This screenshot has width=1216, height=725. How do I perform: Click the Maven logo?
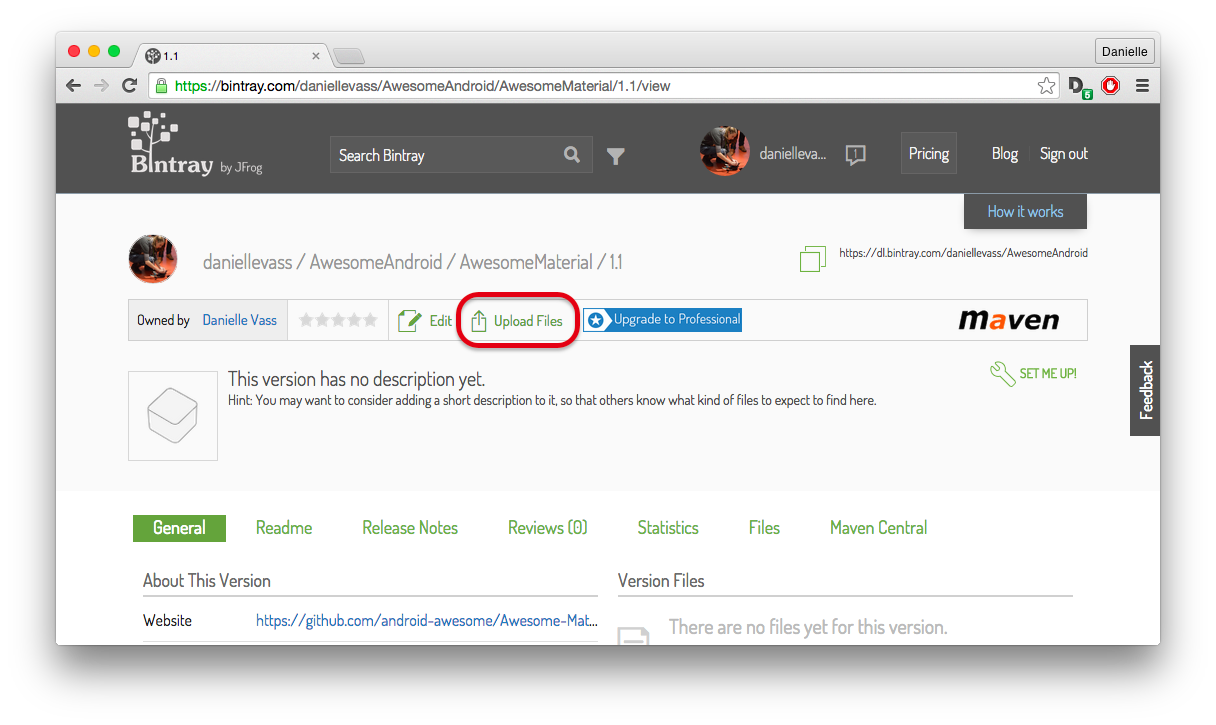tap(1008, 320)
